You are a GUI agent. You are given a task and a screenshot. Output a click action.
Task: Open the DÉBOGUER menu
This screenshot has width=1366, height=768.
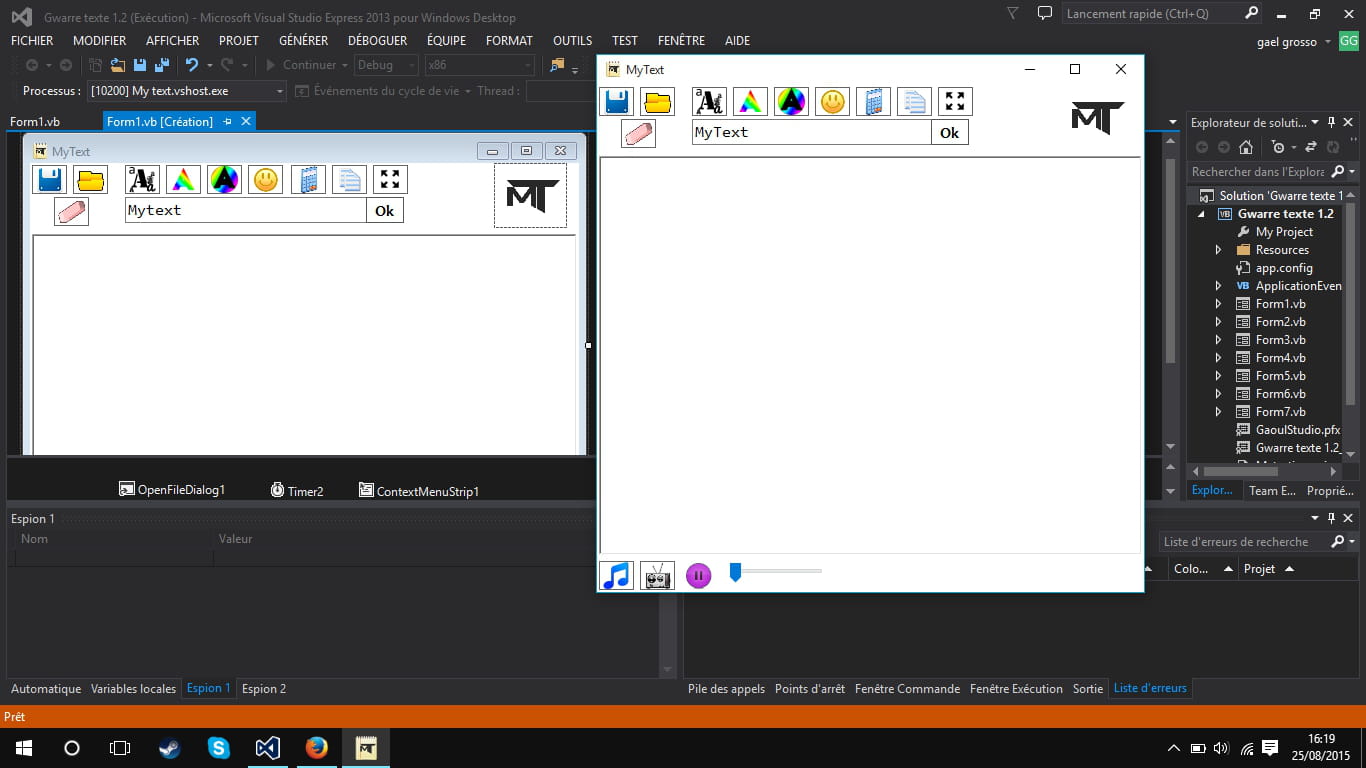tap(377, 41)
